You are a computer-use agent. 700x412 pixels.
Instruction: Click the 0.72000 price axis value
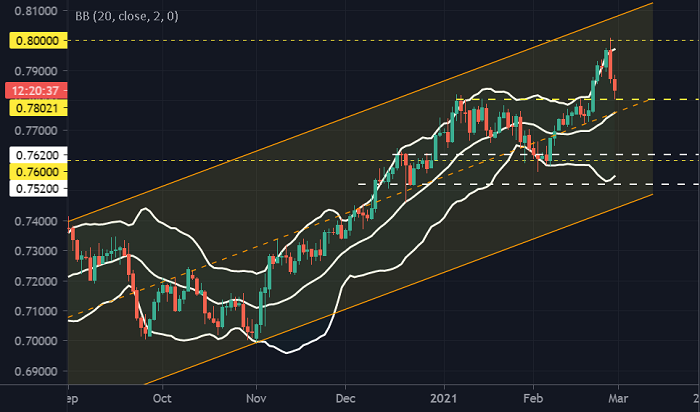37,281
